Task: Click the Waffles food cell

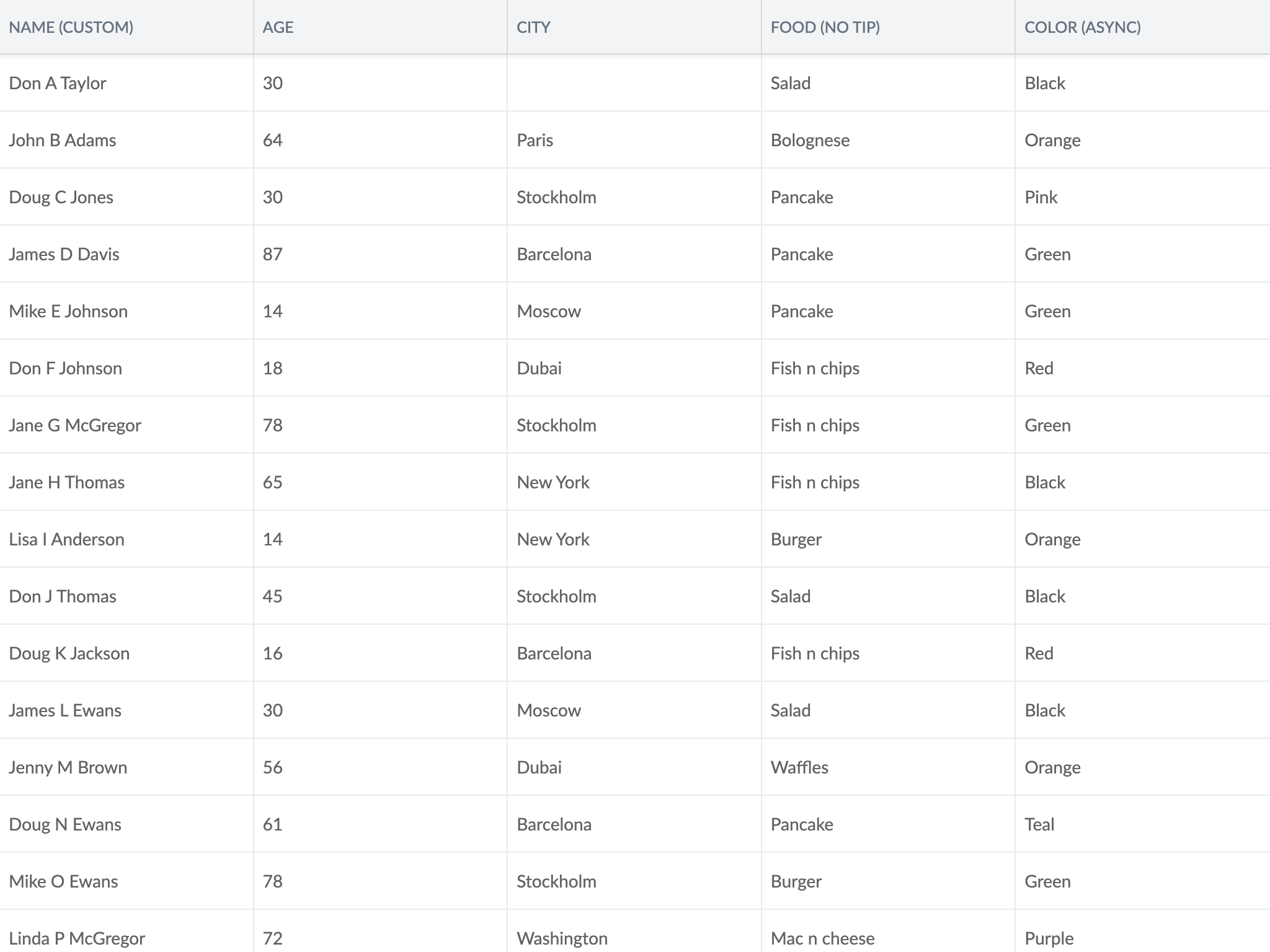Action: coord(888,767)
